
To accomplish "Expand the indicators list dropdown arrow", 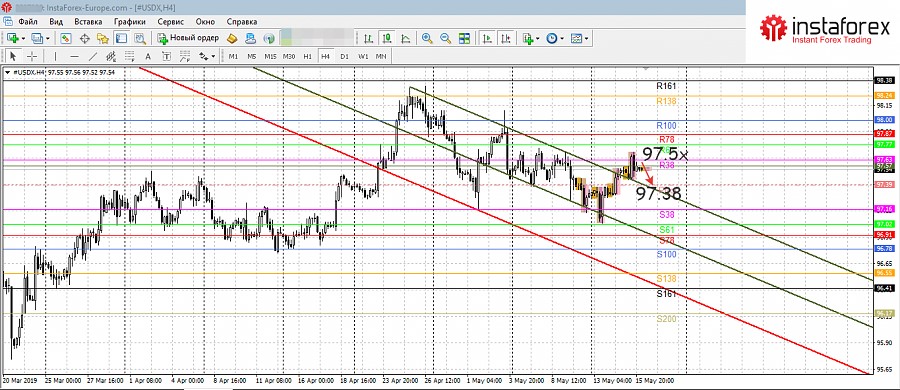I will 538,38.
